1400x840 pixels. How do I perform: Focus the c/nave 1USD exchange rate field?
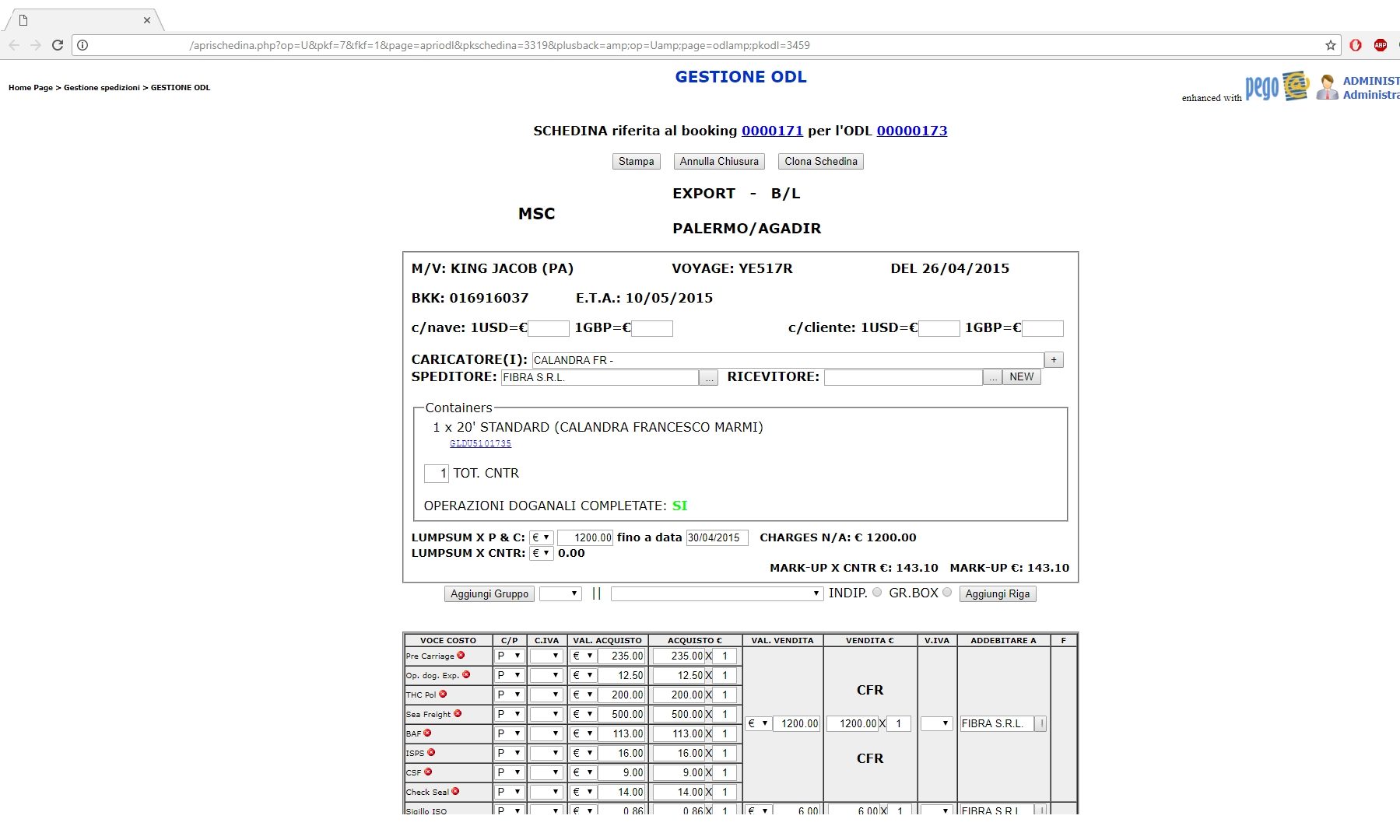pos(549,328)
